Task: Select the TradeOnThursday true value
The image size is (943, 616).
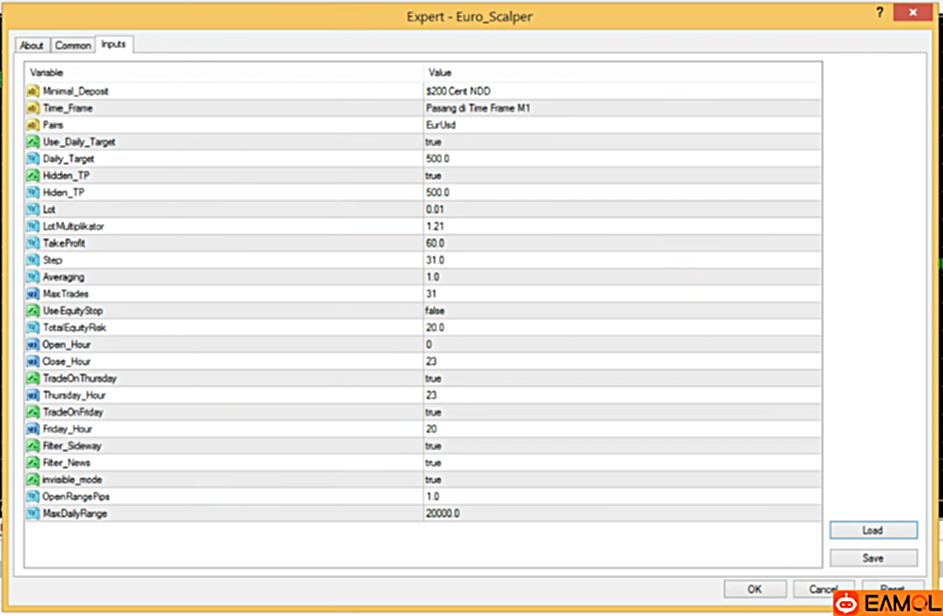Action: (x=434, y=378)
